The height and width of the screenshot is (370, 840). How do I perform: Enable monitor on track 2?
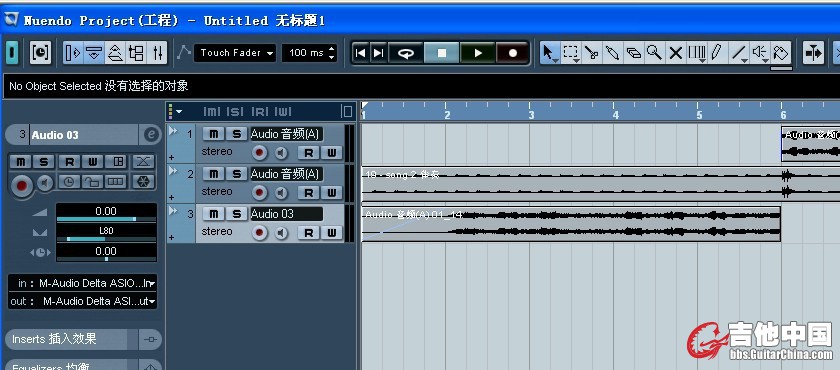tap(281, 193)
